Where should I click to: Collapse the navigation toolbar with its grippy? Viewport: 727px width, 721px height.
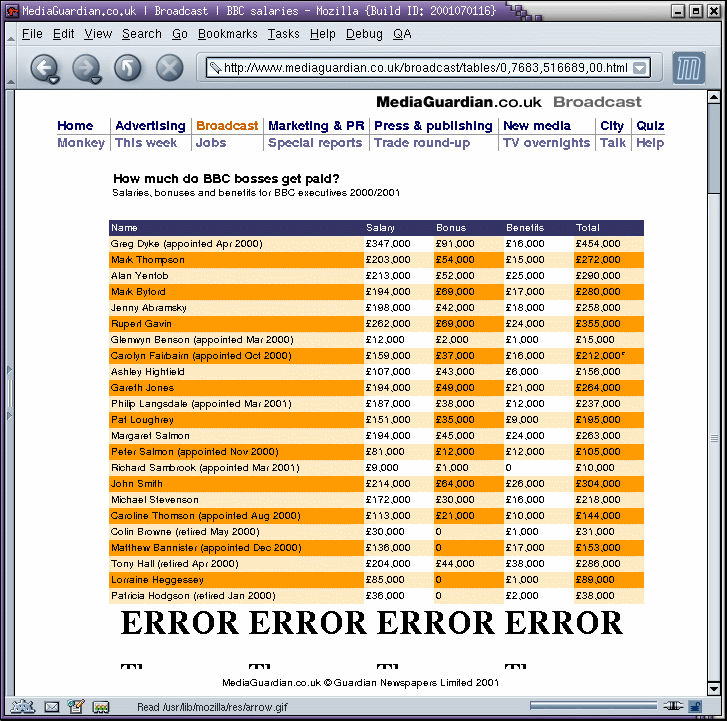pyautogui.click(x=10, y=68)
